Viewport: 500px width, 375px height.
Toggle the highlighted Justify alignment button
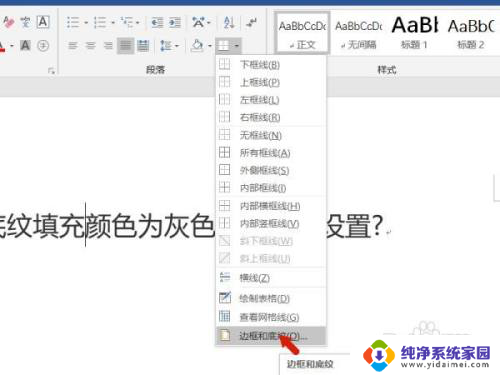[126, 46]
